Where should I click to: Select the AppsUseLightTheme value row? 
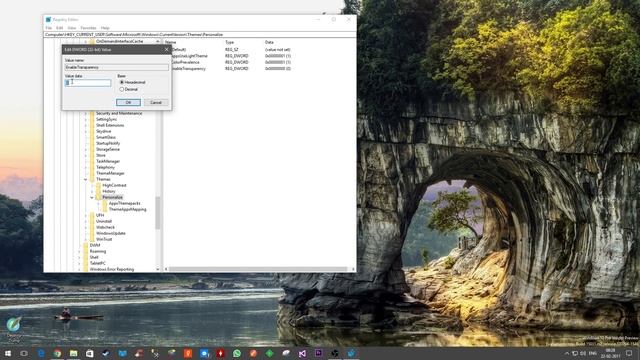[231, 56]
